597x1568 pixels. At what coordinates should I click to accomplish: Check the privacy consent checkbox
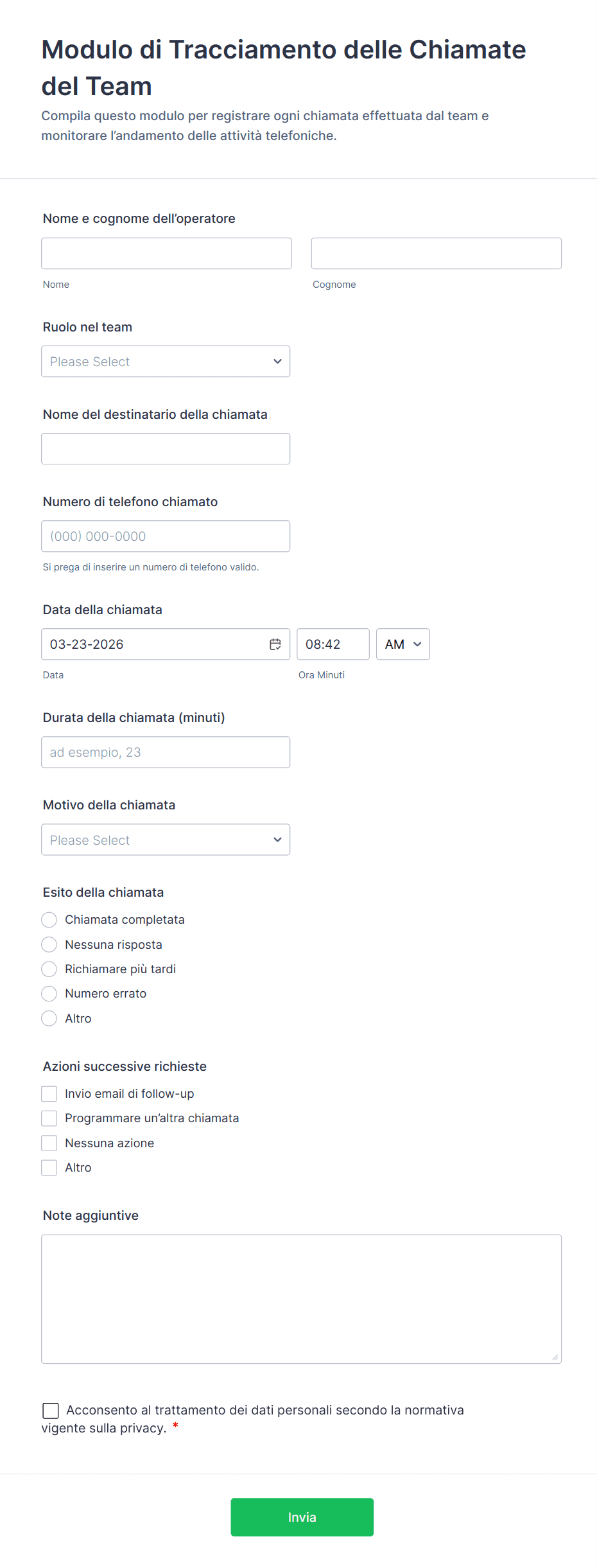(x=51, y=1411)
